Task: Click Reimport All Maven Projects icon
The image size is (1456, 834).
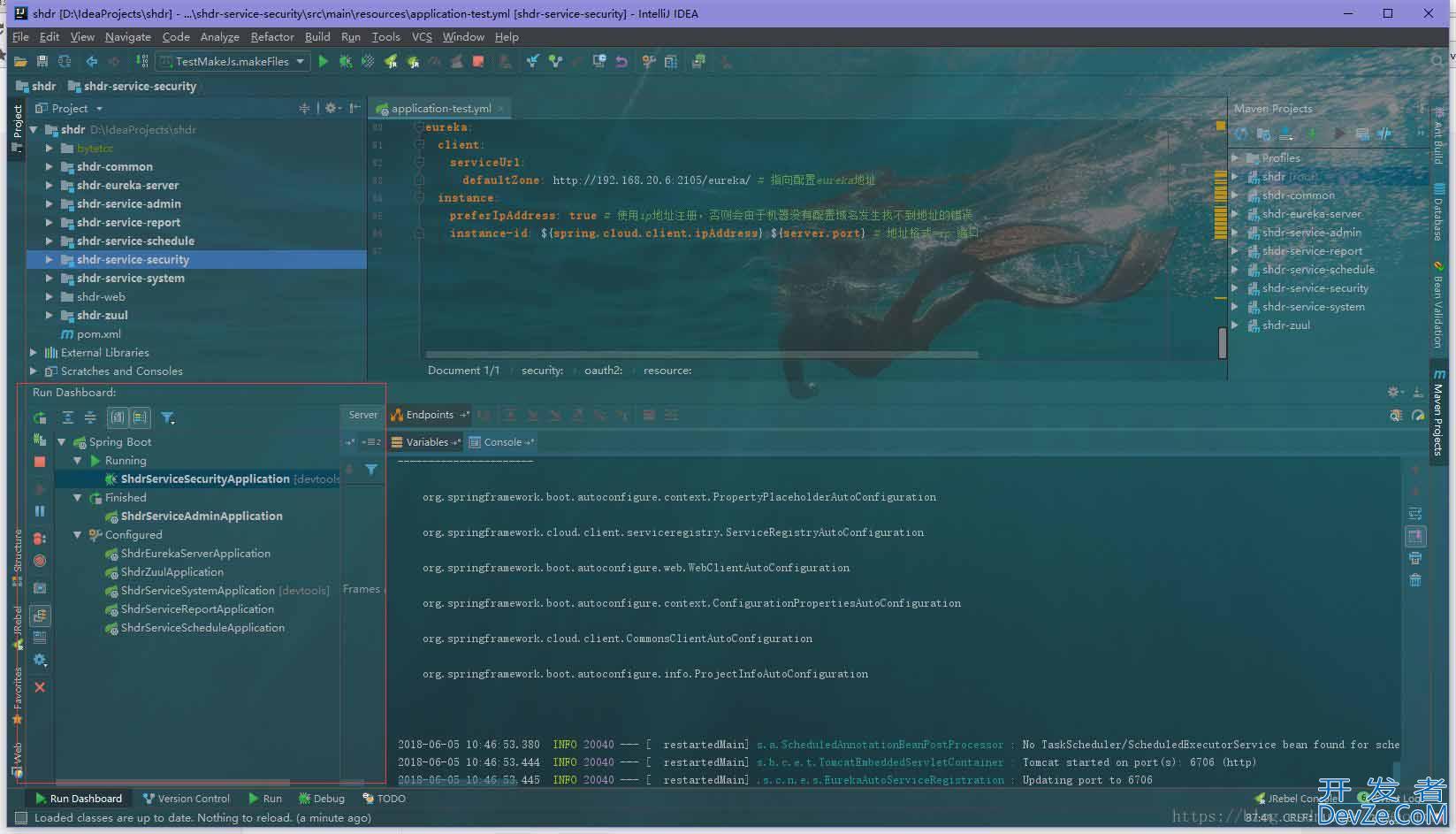Action: [x=1241, y=134]
